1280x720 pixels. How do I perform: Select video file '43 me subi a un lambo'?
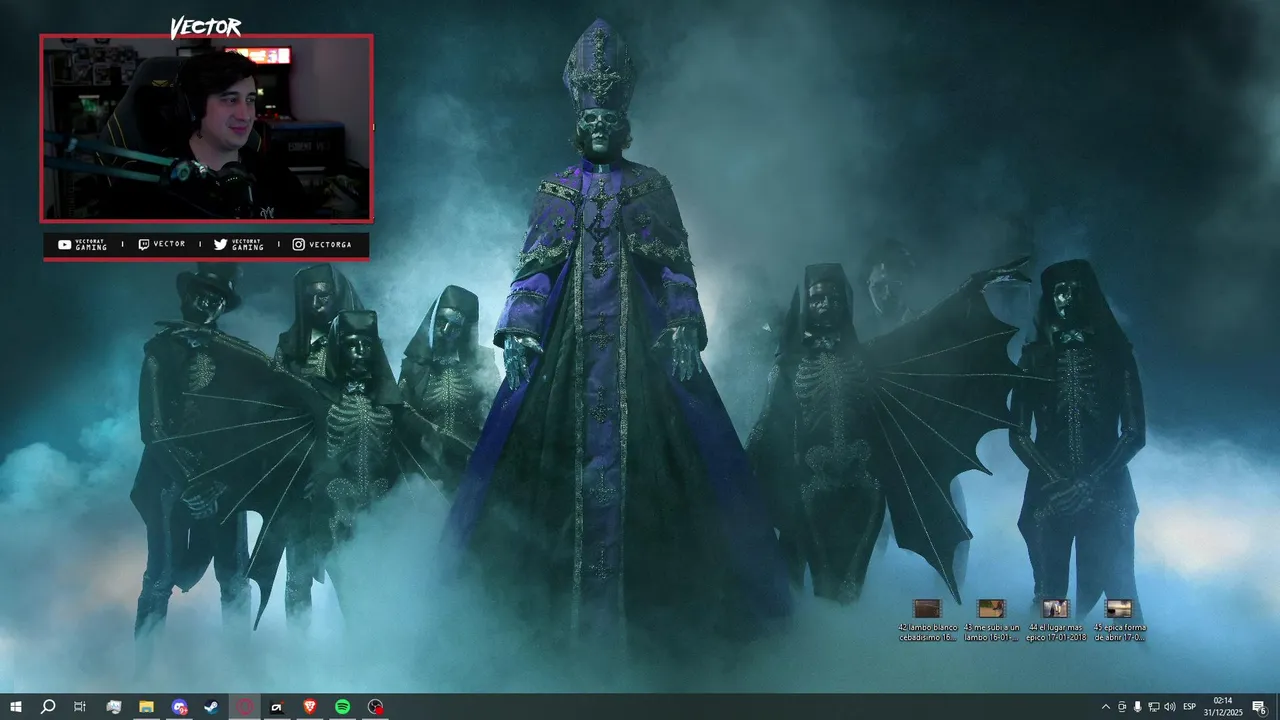(x=992, y=620)
